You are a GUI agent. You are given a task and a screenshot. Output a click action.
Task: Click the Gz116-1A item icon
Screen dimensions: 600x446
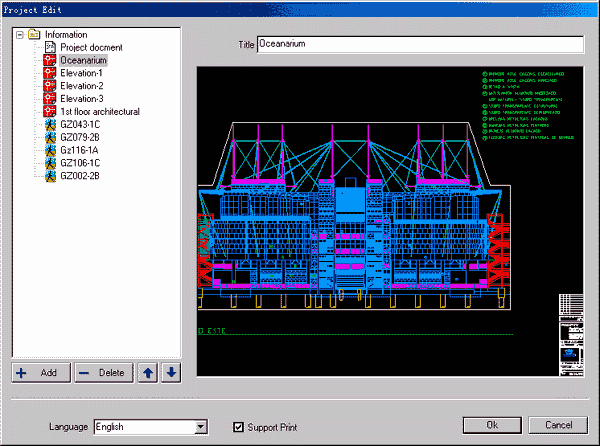[x=50, y=150]
